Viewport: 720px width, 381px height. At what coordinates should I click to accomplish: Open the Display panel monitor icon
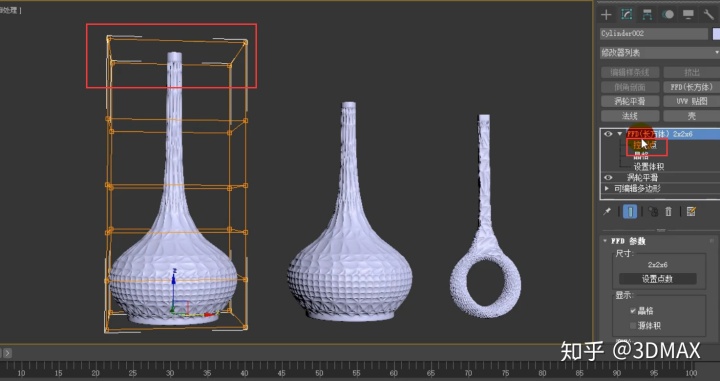click(688, 15)
